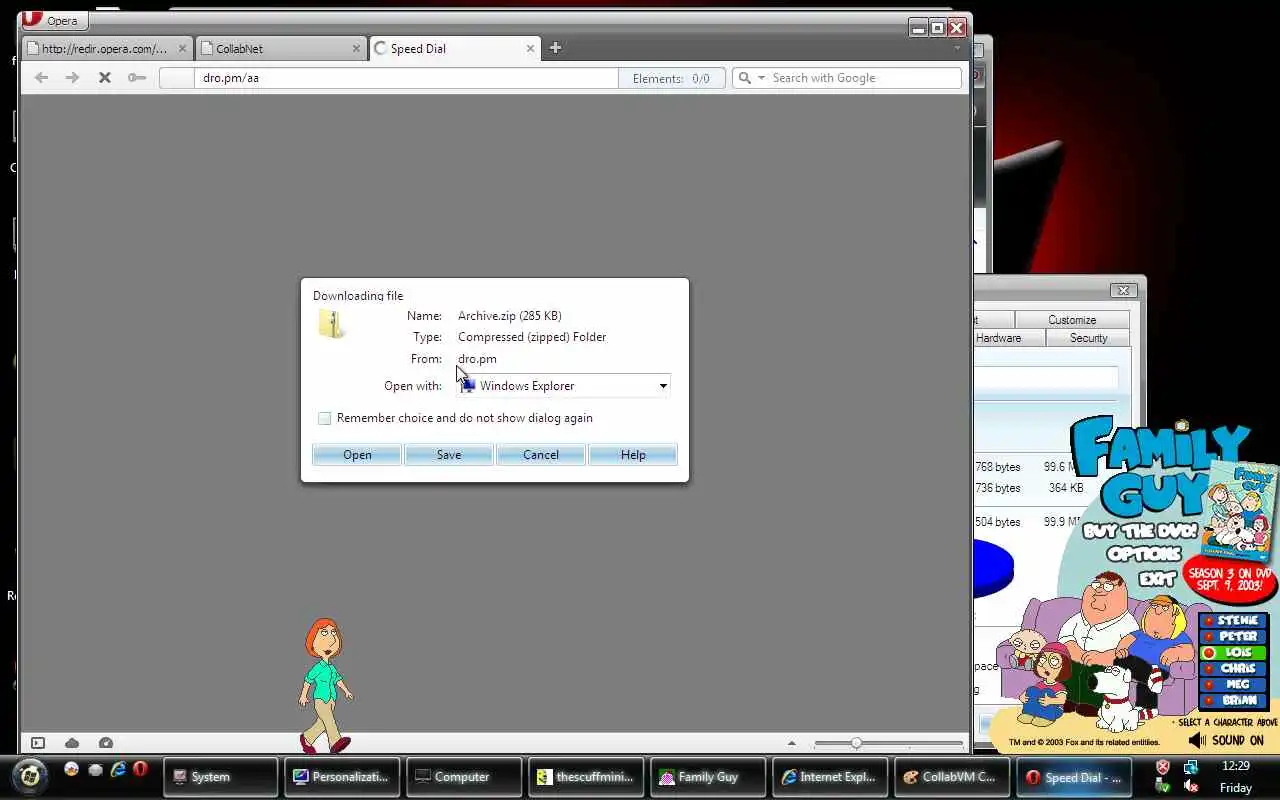Select the Meg character

pos(1231,685)
